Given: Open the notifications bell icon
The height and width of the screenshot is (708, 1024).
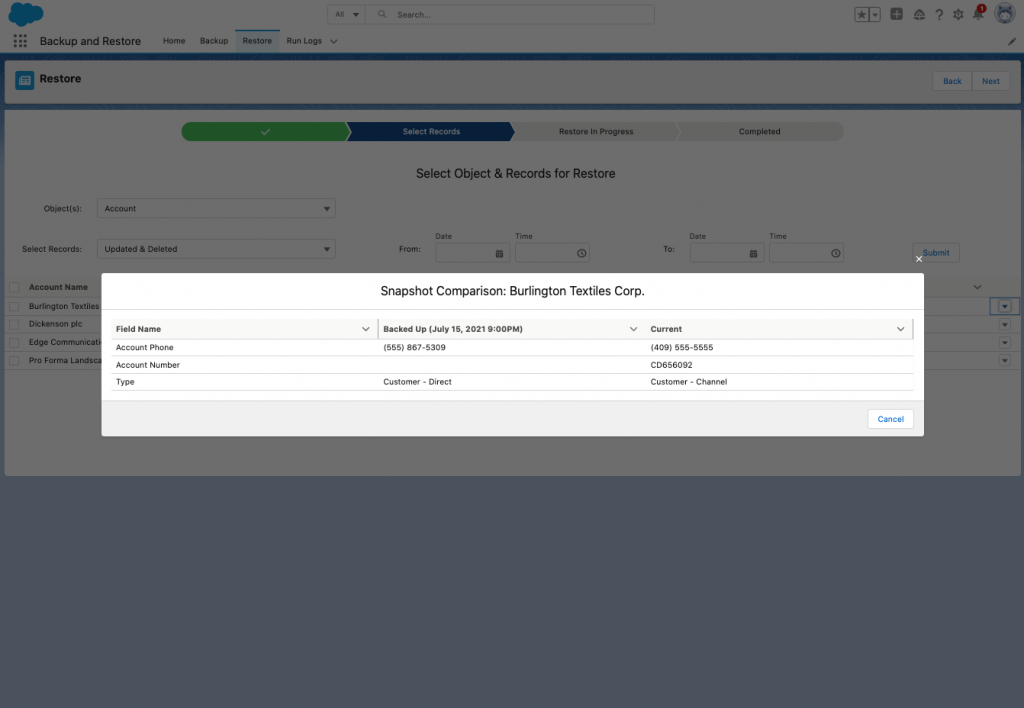Looking at the screenshot, I should point(978,14).
